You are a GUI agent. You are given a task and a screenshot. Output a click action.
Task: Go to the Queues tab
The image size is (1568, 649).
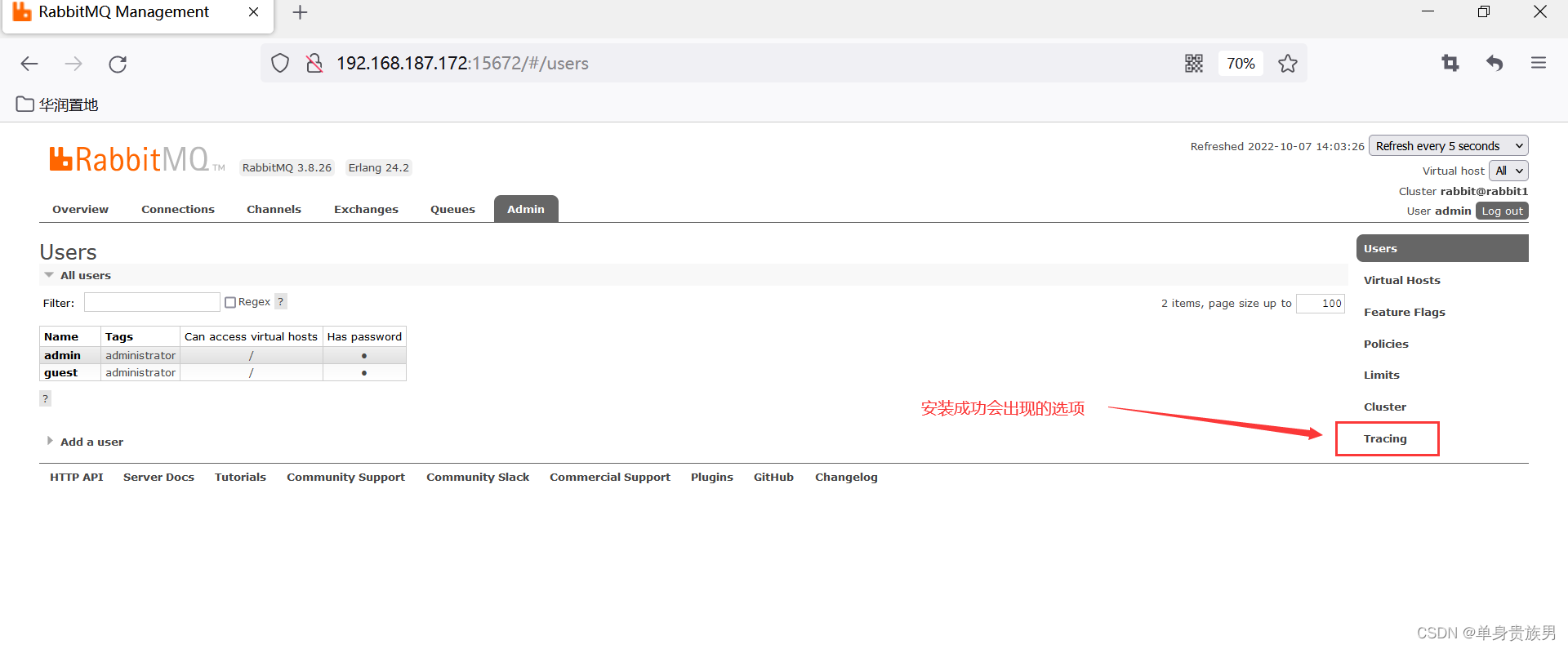(x=452, y=209)
